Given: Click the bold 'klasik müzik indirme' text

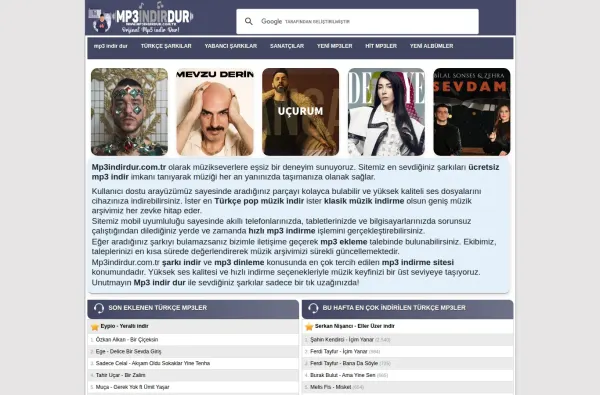Looking at the screenshot, I should tap(364, 201).
